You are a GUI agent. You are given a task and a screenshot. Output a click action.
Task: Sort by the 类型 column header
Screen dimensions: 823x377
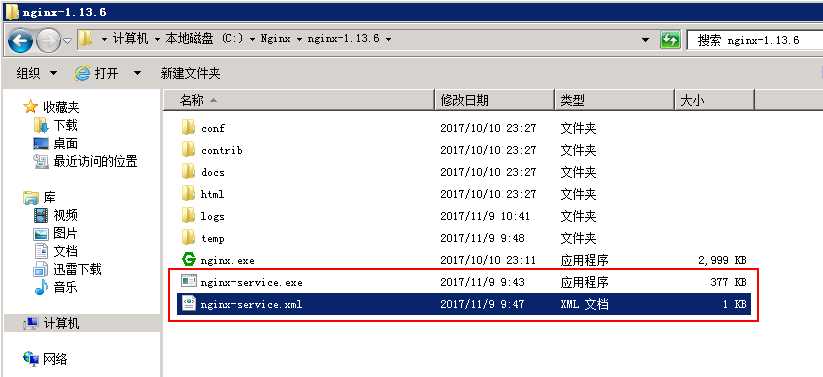pyautogui.click(x=614, y=100)
